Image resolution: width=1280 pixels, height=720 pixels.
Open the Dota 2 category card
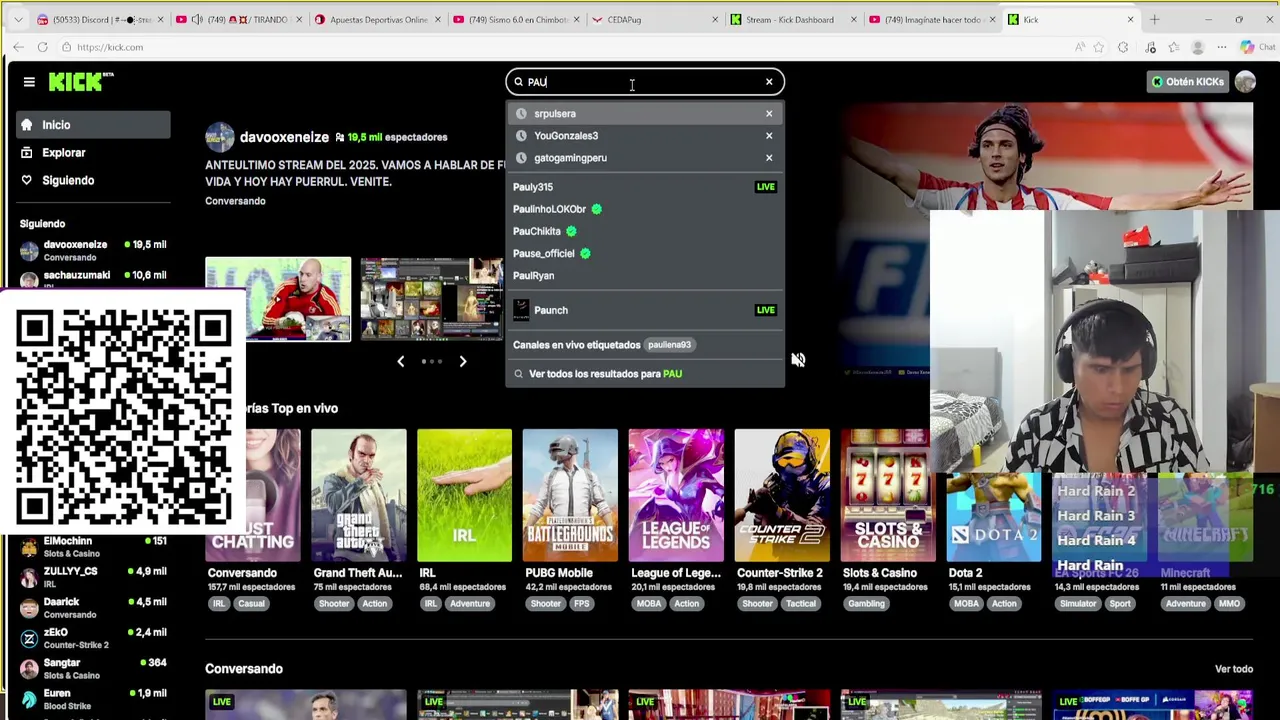(994, 519)
